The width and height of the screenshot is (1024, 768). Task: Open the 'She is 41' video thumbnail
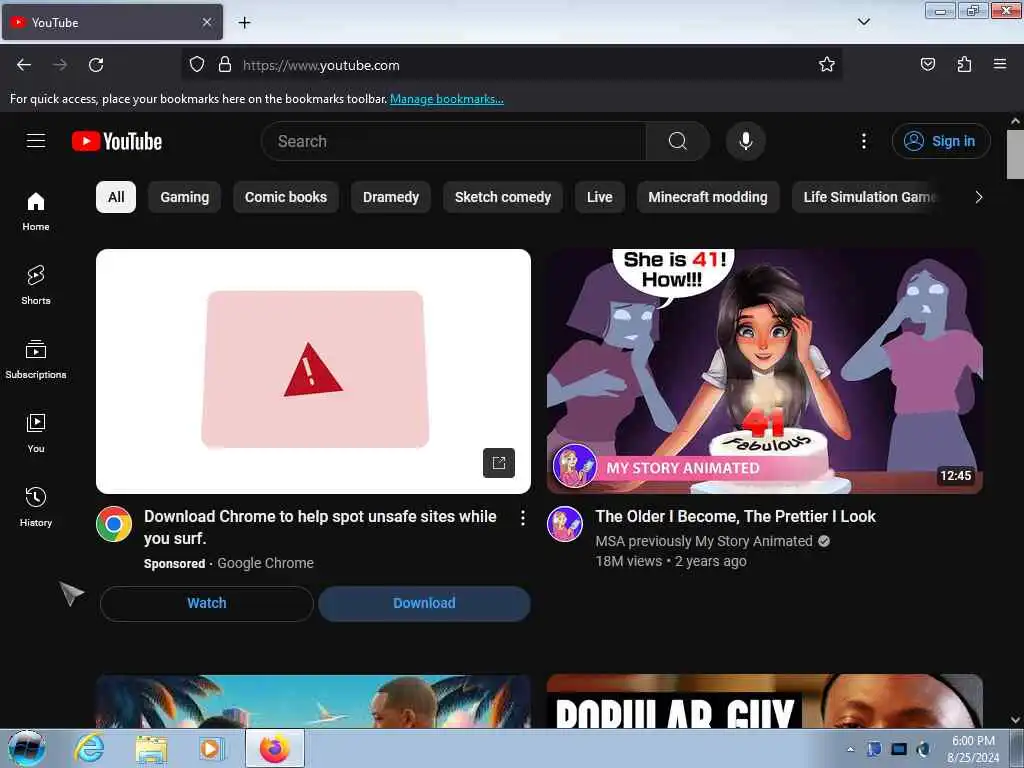pyautogui.click(x=765, y=371)
